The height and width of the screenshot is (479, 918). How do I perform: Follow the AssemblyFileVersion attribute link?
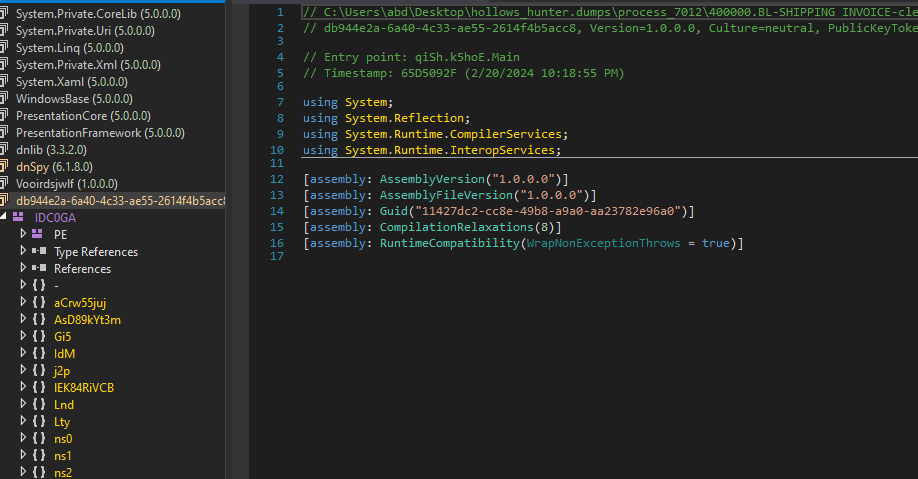pyautogui.click(x=447, y=195)
